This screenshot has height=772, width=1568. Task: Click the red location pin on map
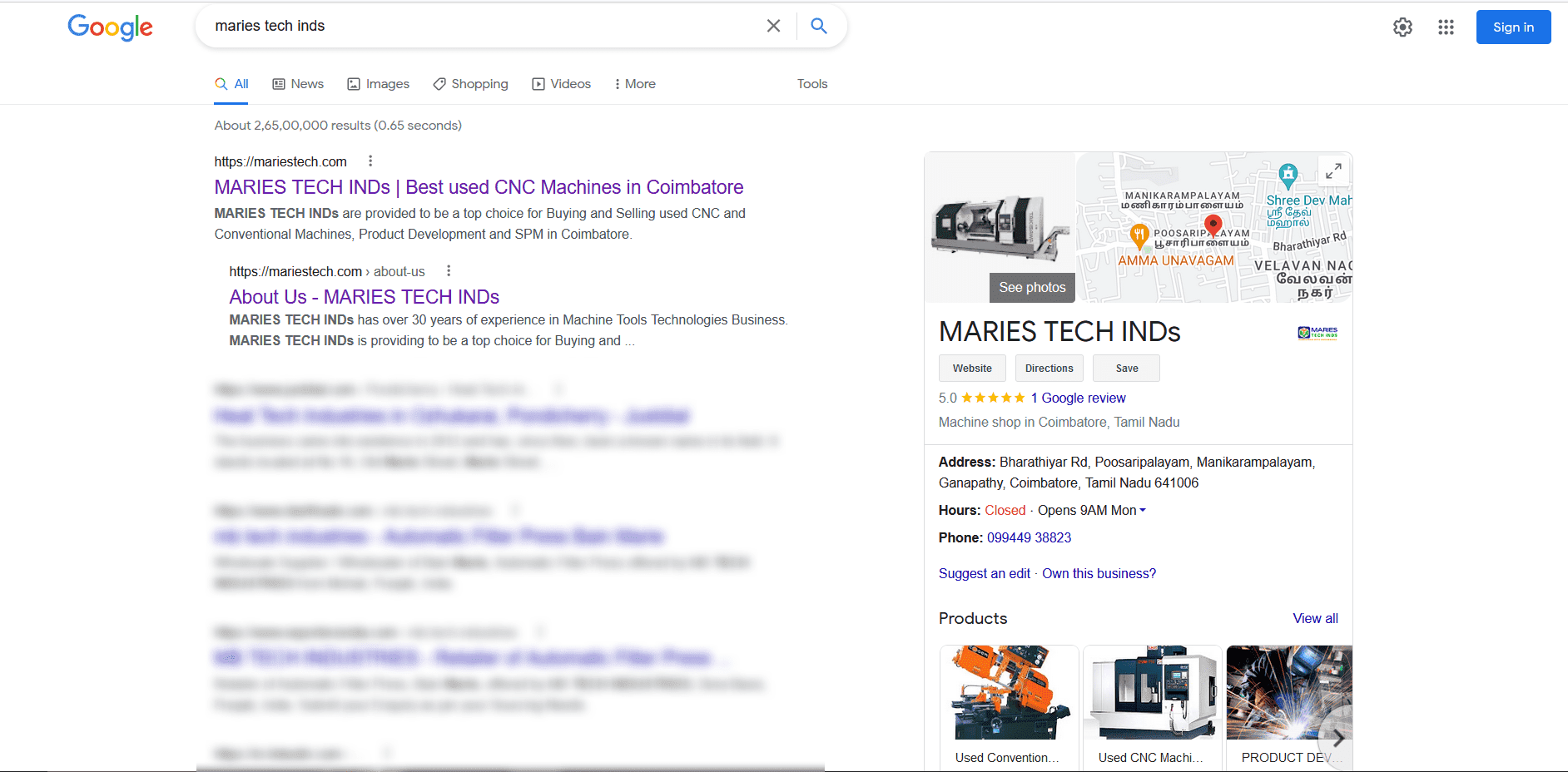coord(1213,225)
